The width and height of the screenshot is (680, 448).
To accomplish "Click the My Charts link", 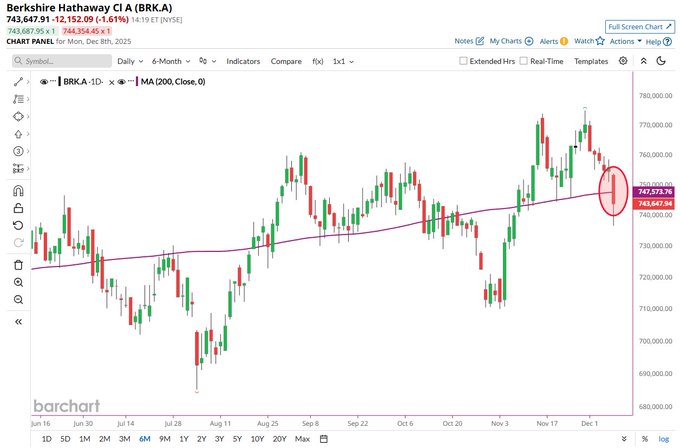I will pos(506,41).
